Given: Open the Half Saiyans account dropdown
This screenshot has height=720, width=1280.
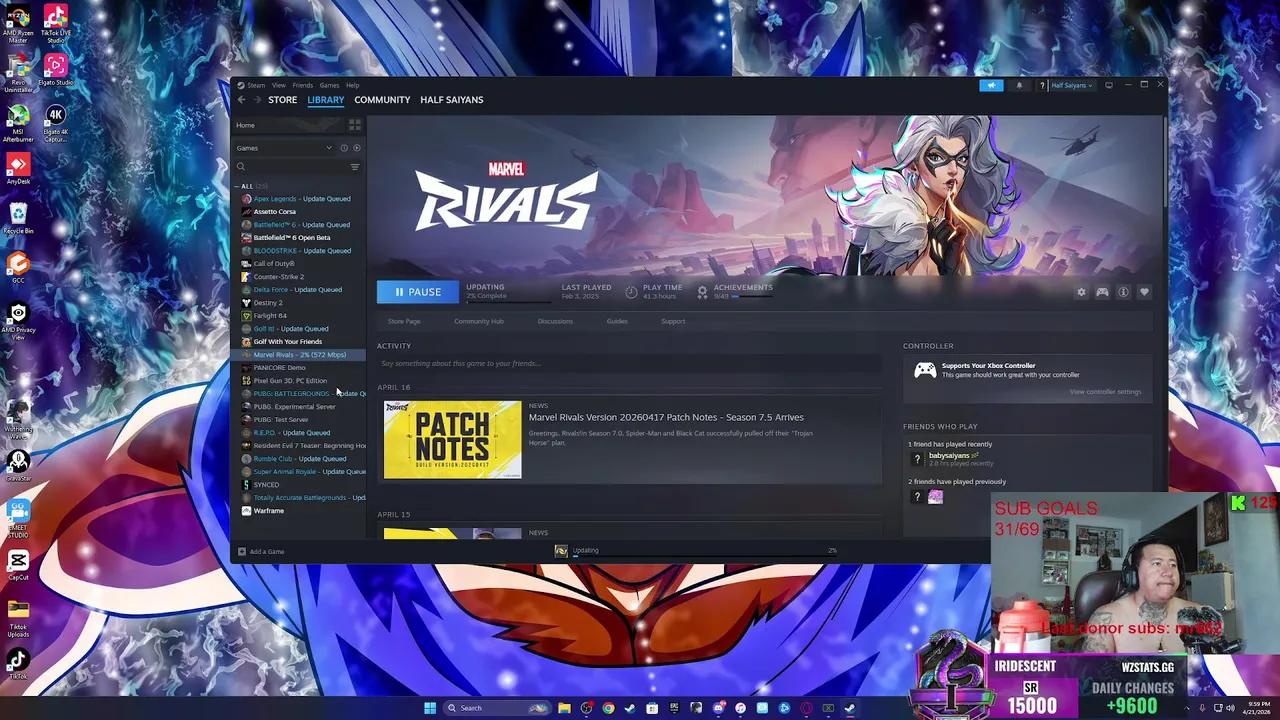Looking at the screenshot, I should click(x=1070, y=85).
